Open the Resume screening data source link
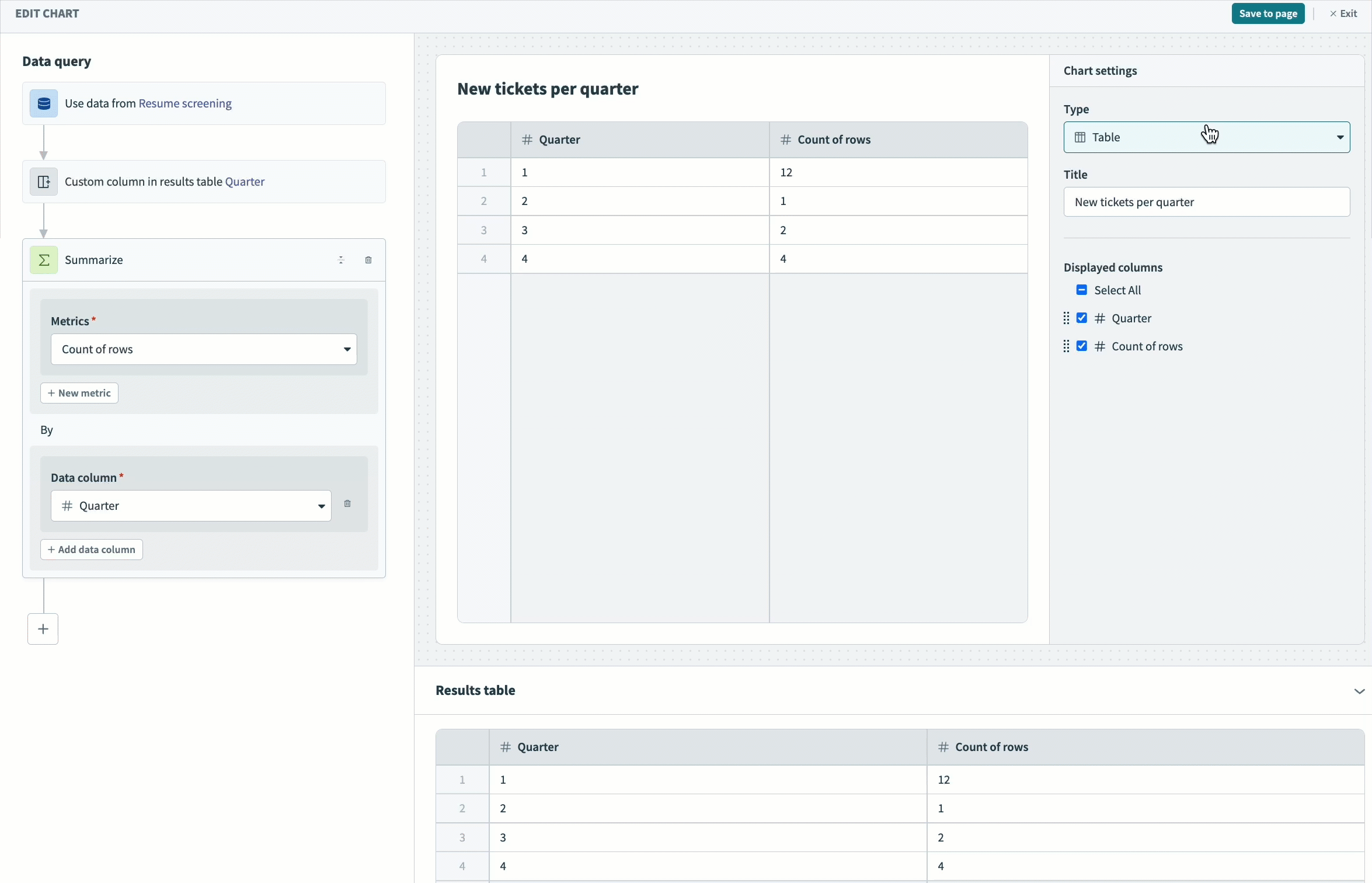The image size is (1372, 883). [x=186, y=103]
